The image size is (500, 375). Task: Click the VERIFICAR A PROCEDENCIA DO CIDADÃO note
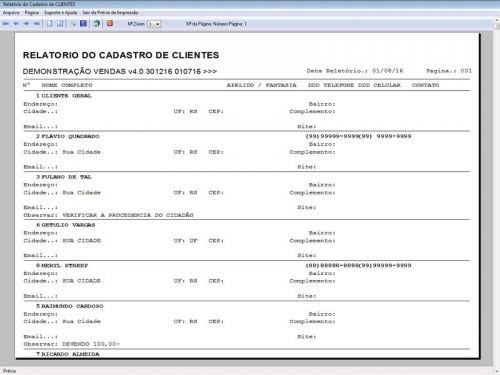tap(128, 215)
